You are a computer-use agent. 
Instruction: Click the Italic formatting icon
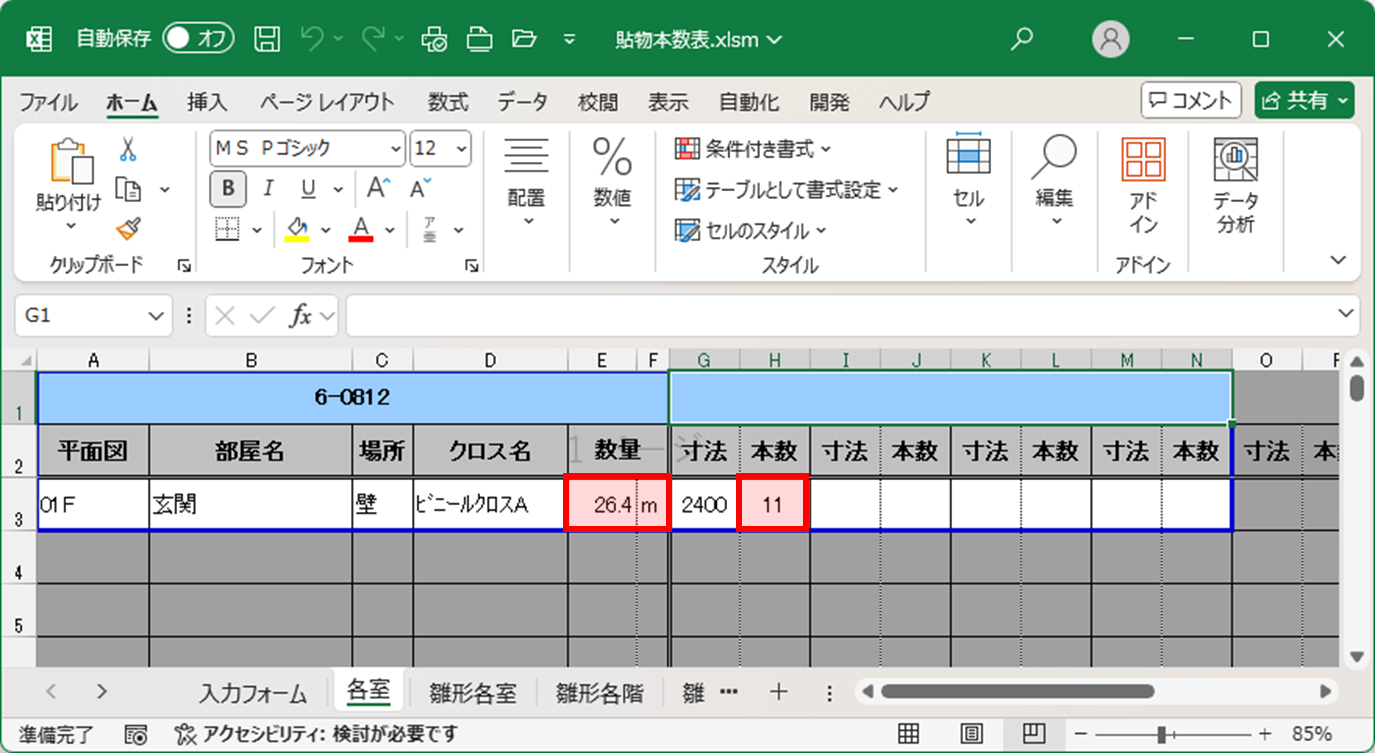click(x=268, y=189)
